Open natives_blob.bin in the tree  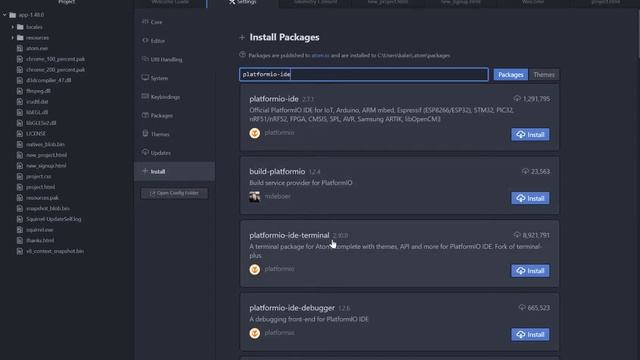click(45, 144)
